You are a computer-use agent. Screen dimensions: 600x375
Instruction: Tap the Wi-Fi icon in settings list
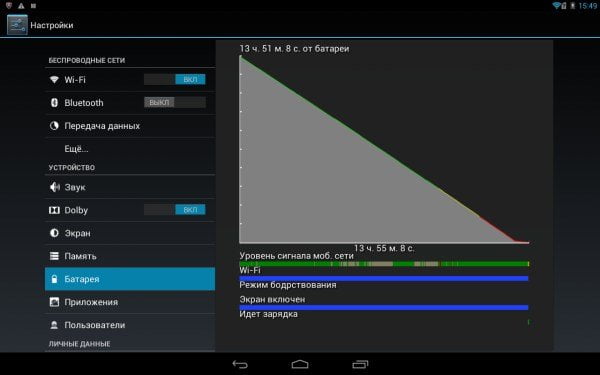tap(54, 80)
